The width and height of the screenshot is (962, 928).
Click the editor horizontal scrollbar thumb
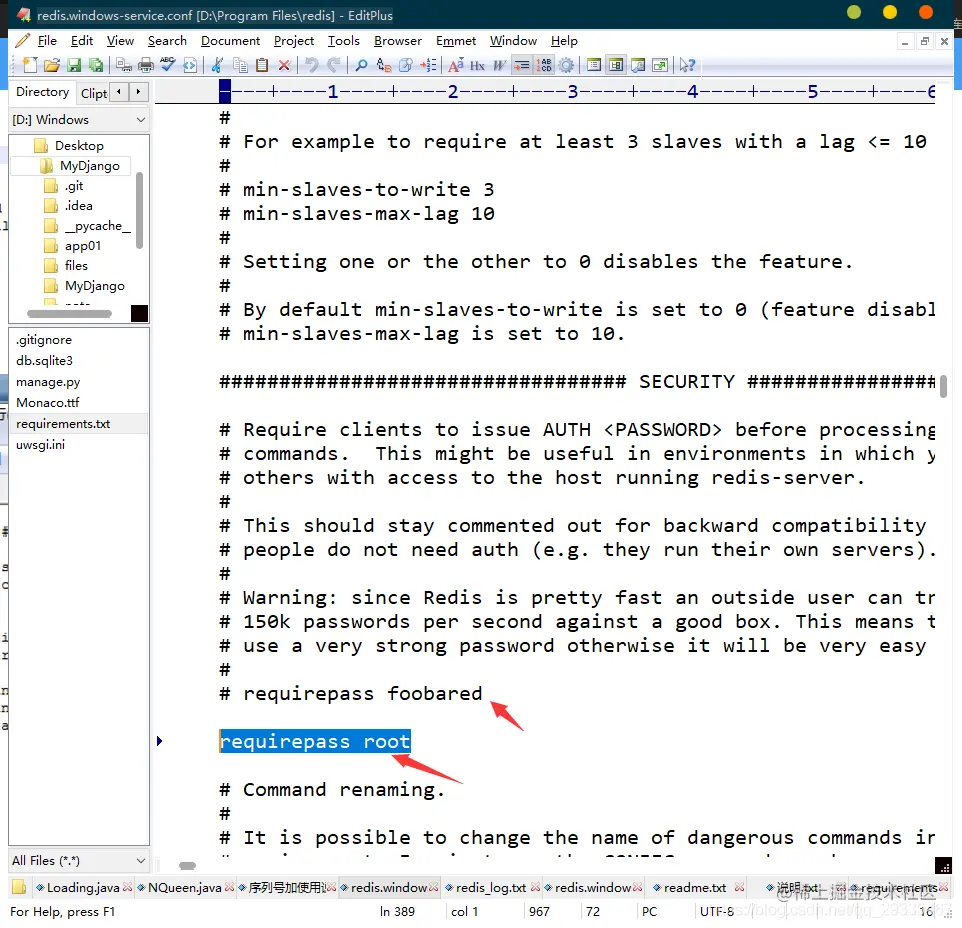coord(187,866)
